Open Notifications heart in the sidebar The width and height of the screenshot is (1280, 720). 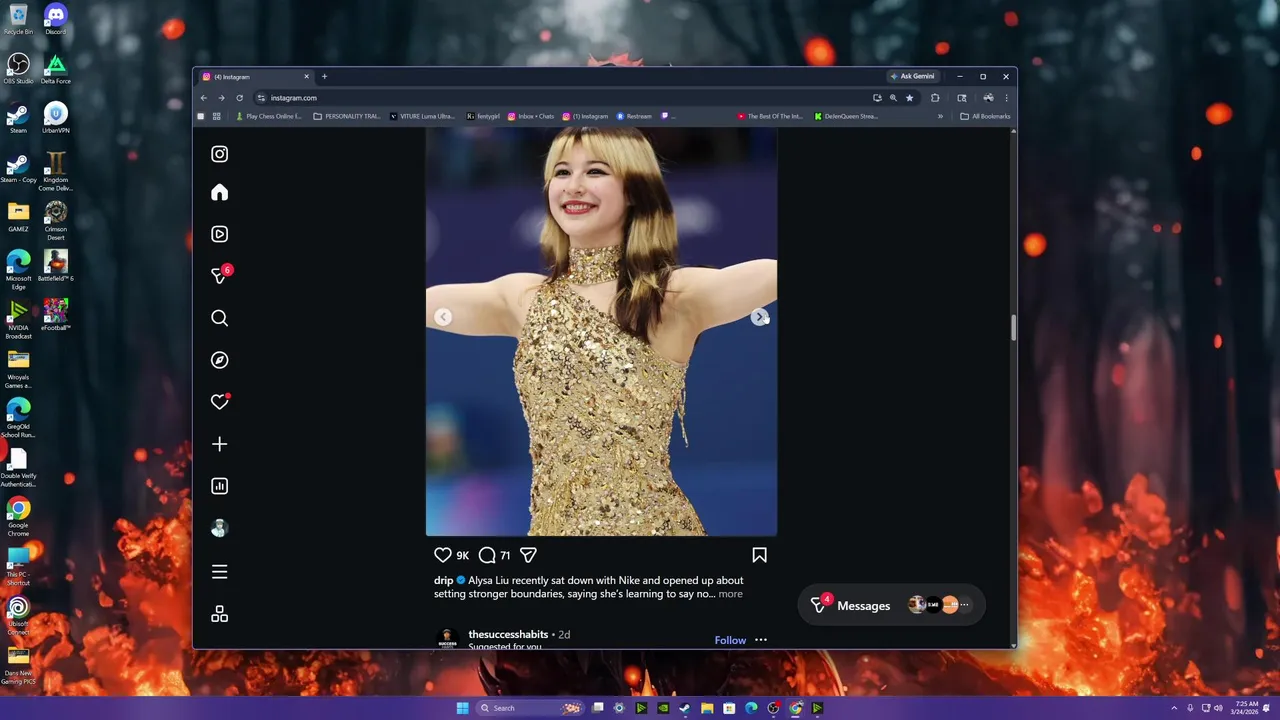(220, 402)
